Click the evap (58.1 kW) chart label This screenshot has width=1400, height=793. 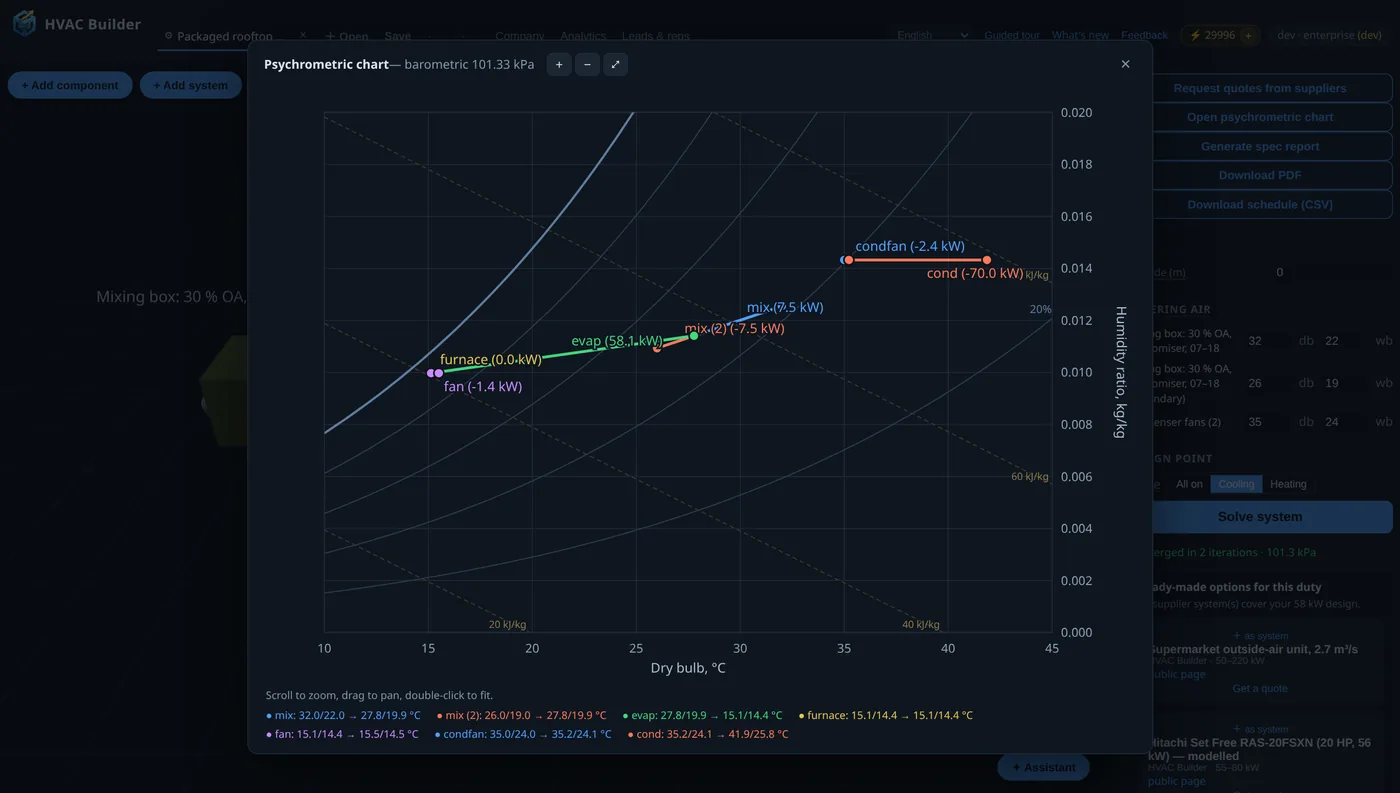(617, 341)
